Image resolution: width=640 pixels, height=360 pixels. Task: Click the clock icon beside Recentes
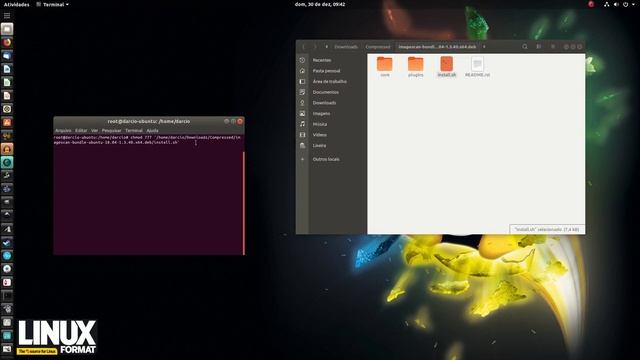[302, 60]
